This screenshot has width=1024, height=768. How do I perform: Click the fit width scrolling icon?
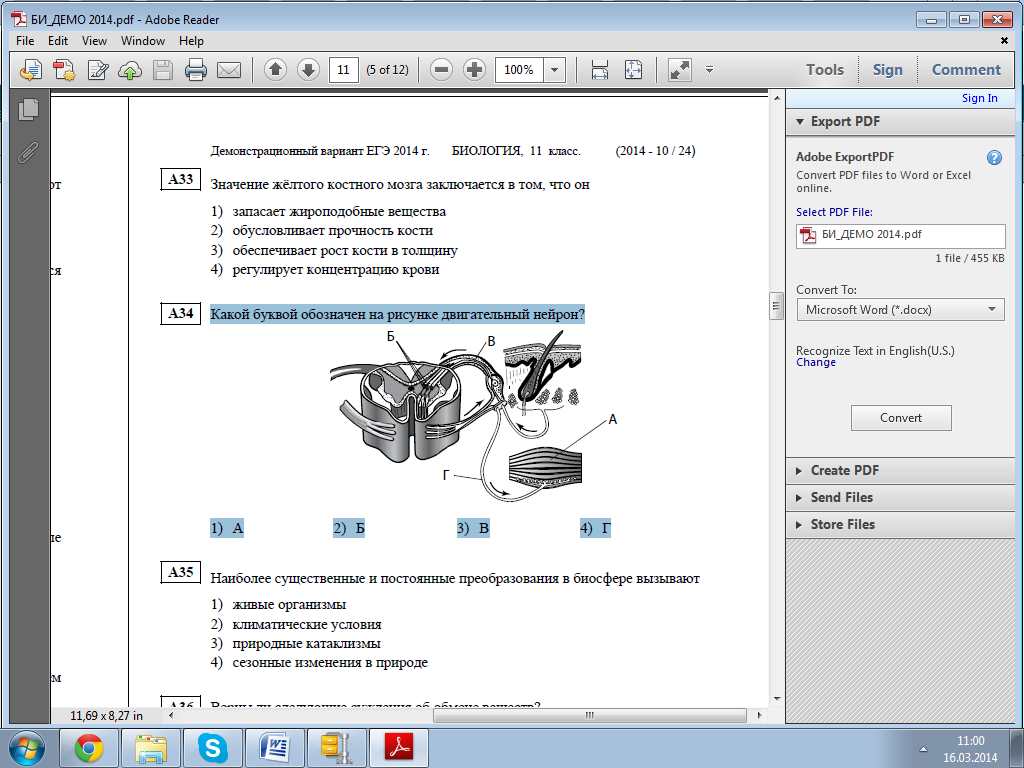tap(600, 69)
